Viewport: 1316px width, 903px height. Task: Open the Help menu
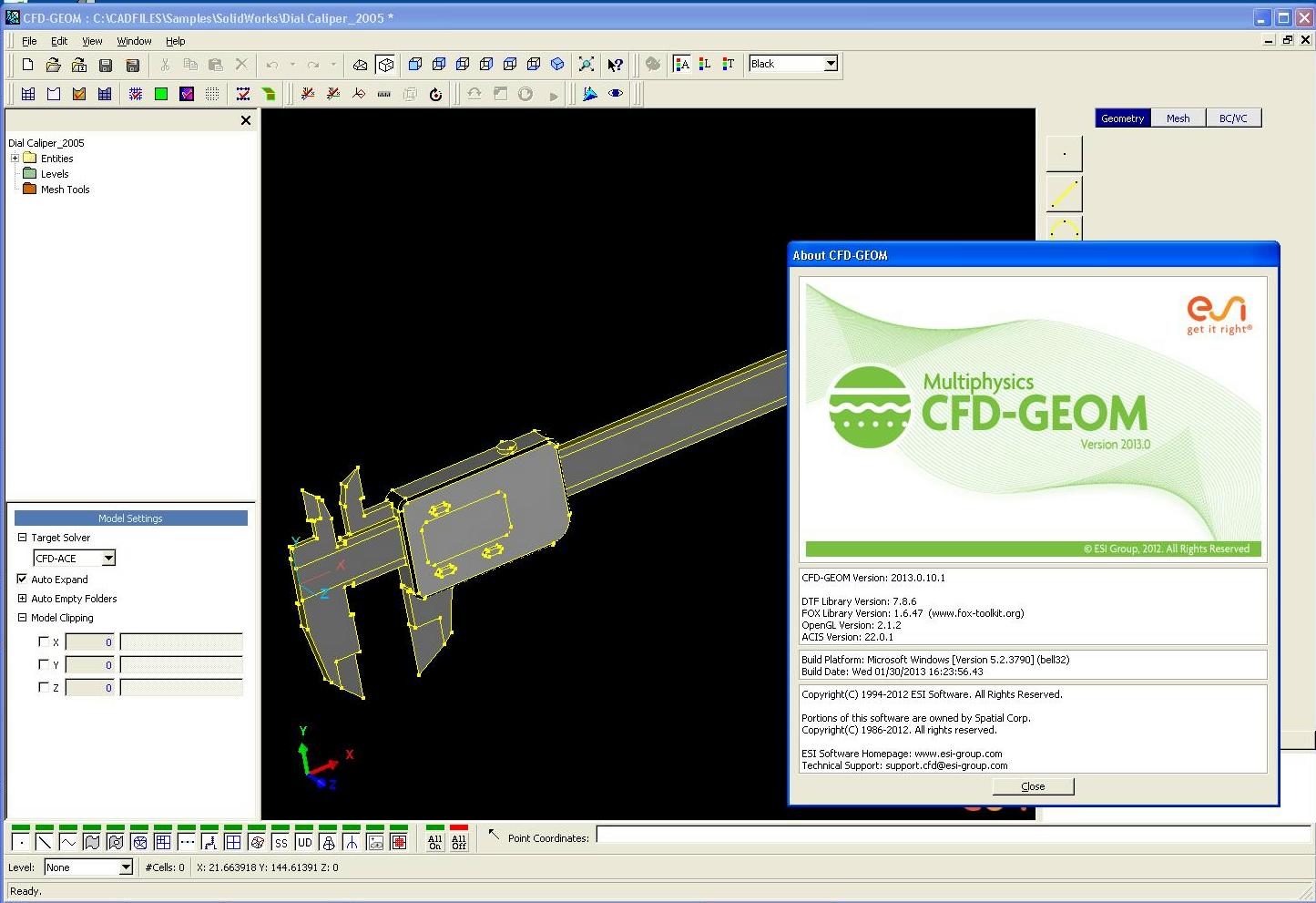tap(175, 41)
